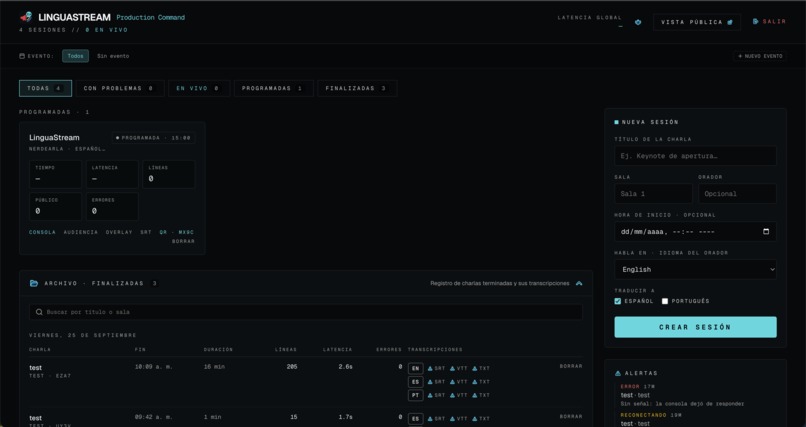Screen dimensions: 806x427
Task: Open Audiencia link on LinguaStream card
Action: [x=81, y=232]
